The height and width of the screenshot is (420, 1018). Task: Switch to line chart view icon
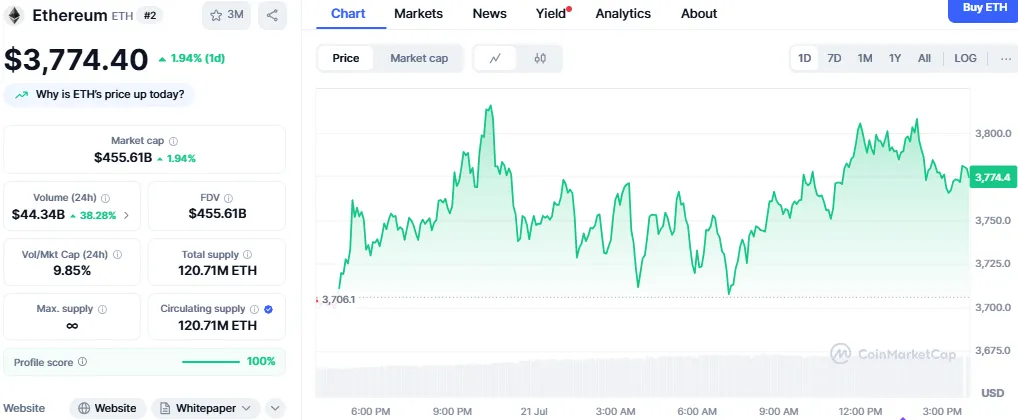point(495,58)
